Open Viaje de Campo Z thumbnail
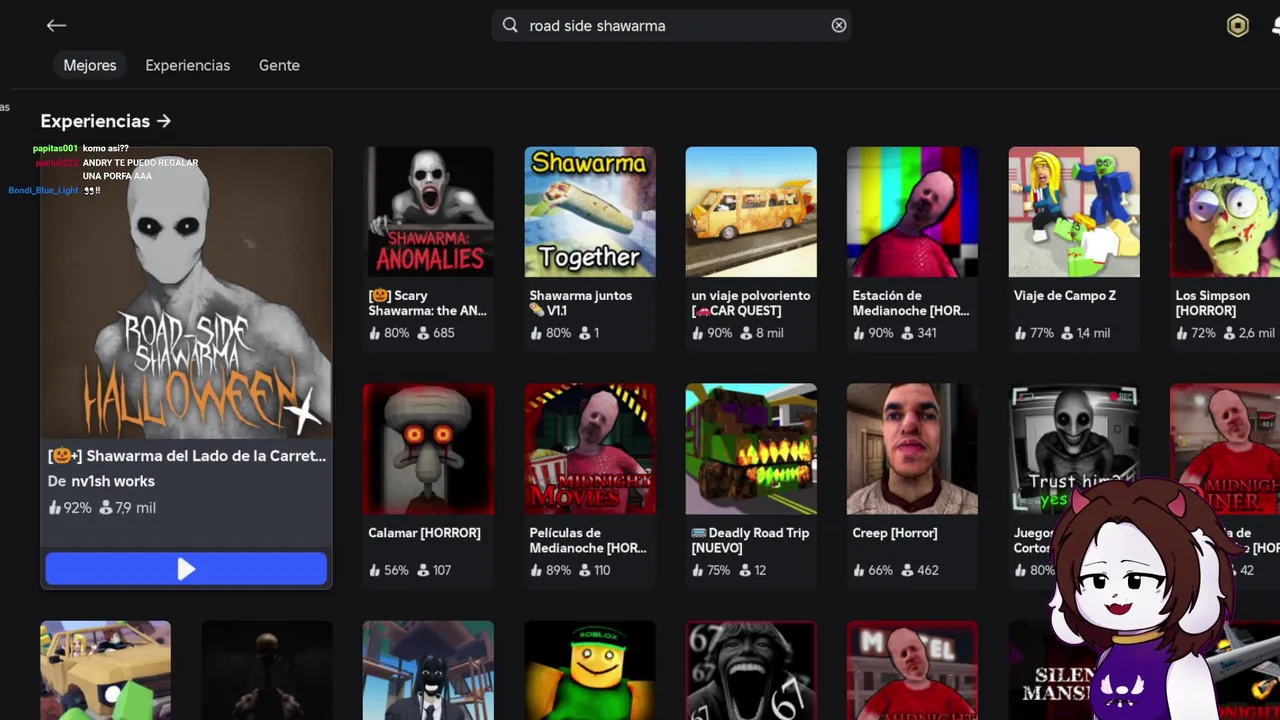This screenshot has height=720, width=1280. (x=1074, y=212)
